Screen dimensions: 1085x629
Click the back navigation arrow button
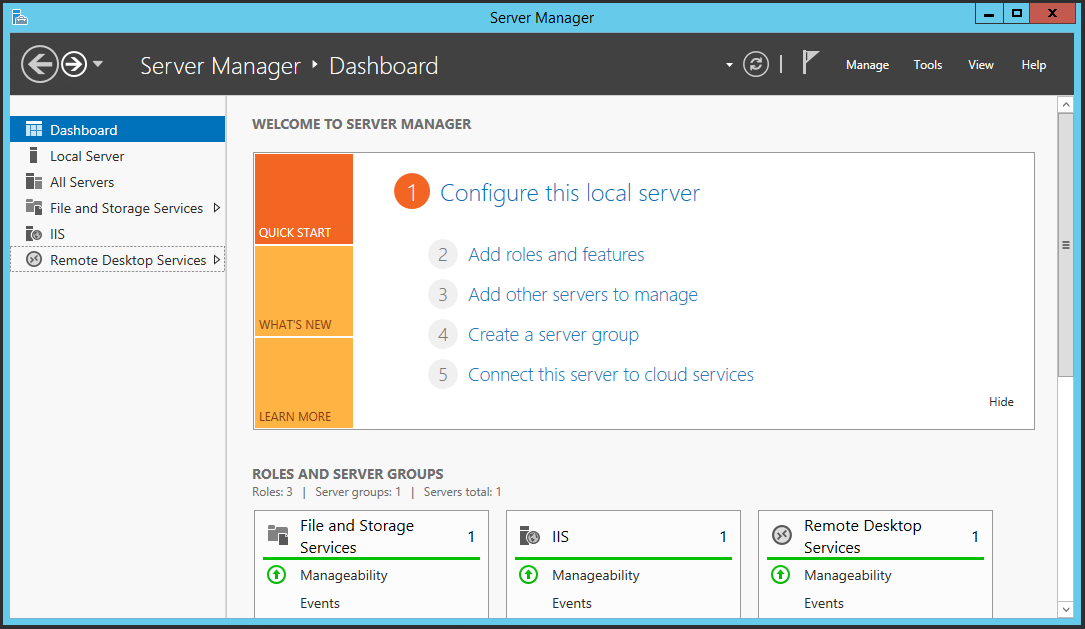[39, 65]
